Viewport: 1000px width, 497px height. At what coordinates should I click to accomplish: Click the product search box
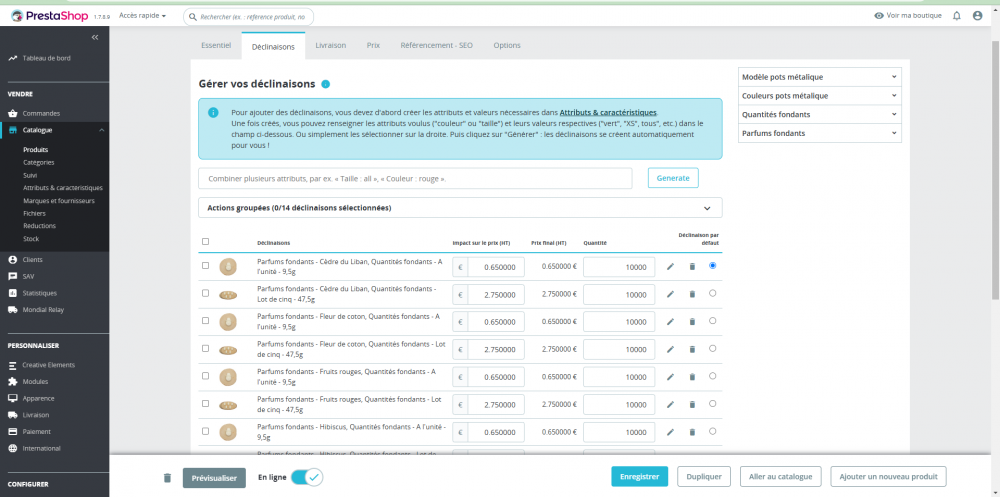click(249, 17)
